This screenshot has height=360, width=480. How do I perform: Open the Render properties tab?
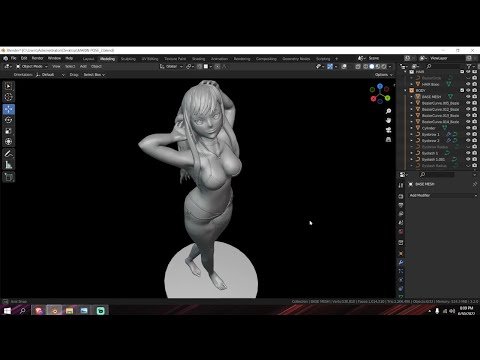point(401,197)
